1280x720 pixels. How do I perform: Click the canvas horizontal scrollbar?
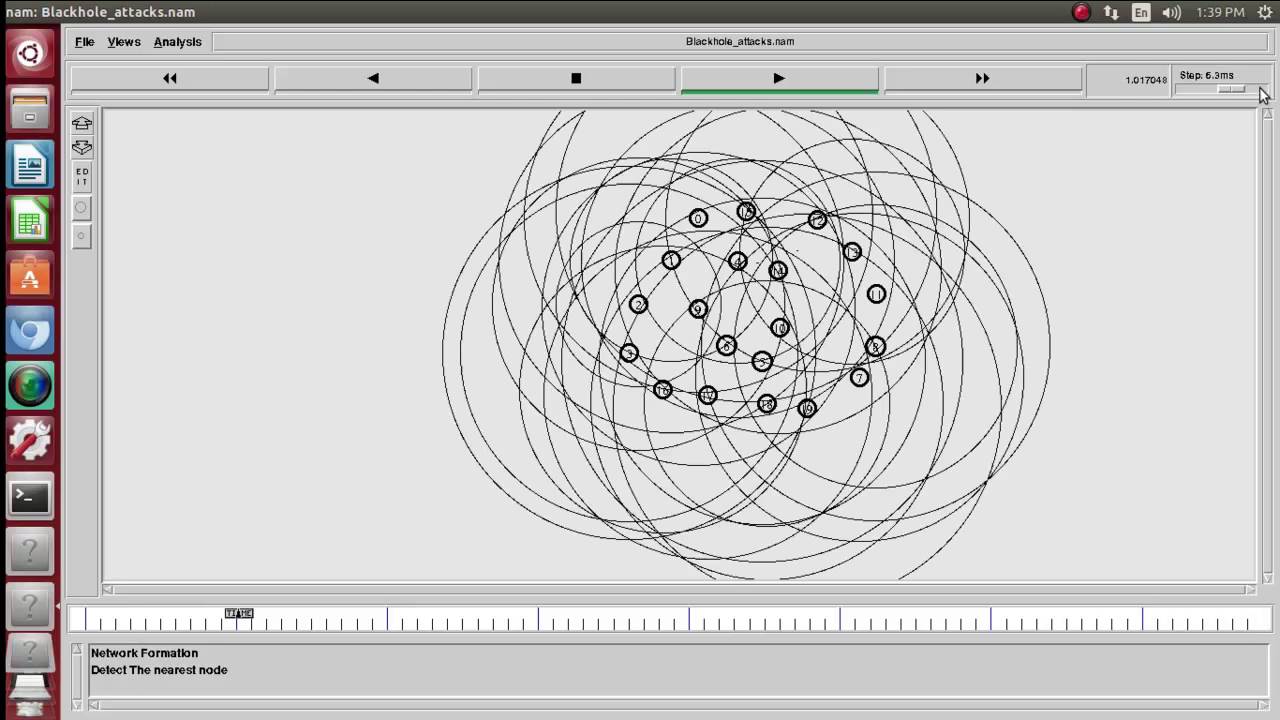pyautogui.click(x=679, y=589)
